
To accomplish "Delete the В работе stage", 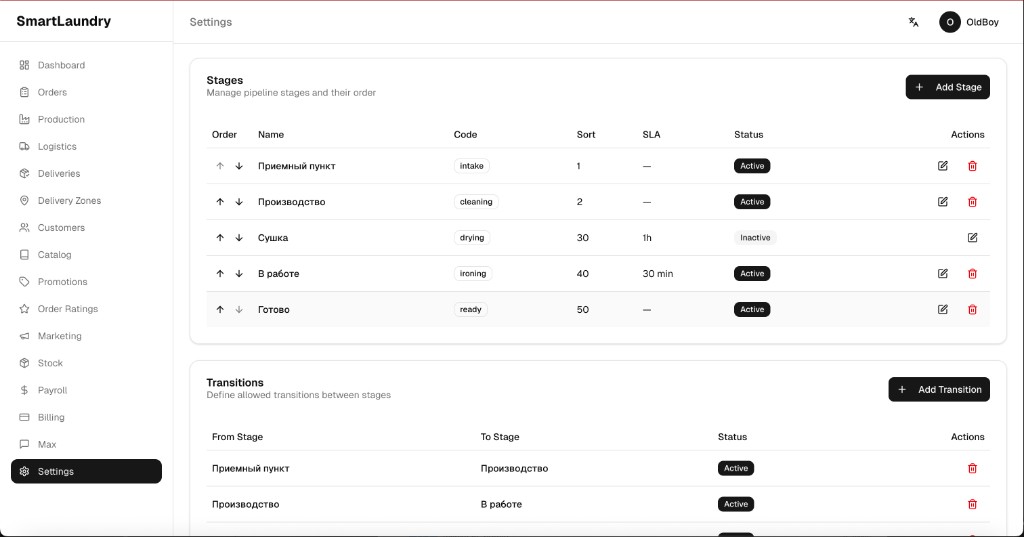I will point(972,274).
